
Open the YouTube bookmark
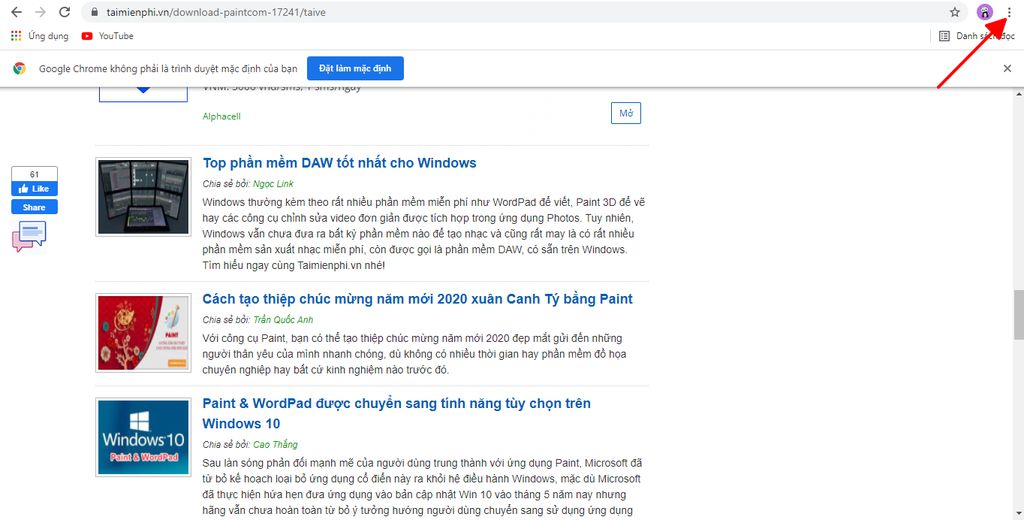click(x=108, y=36)
